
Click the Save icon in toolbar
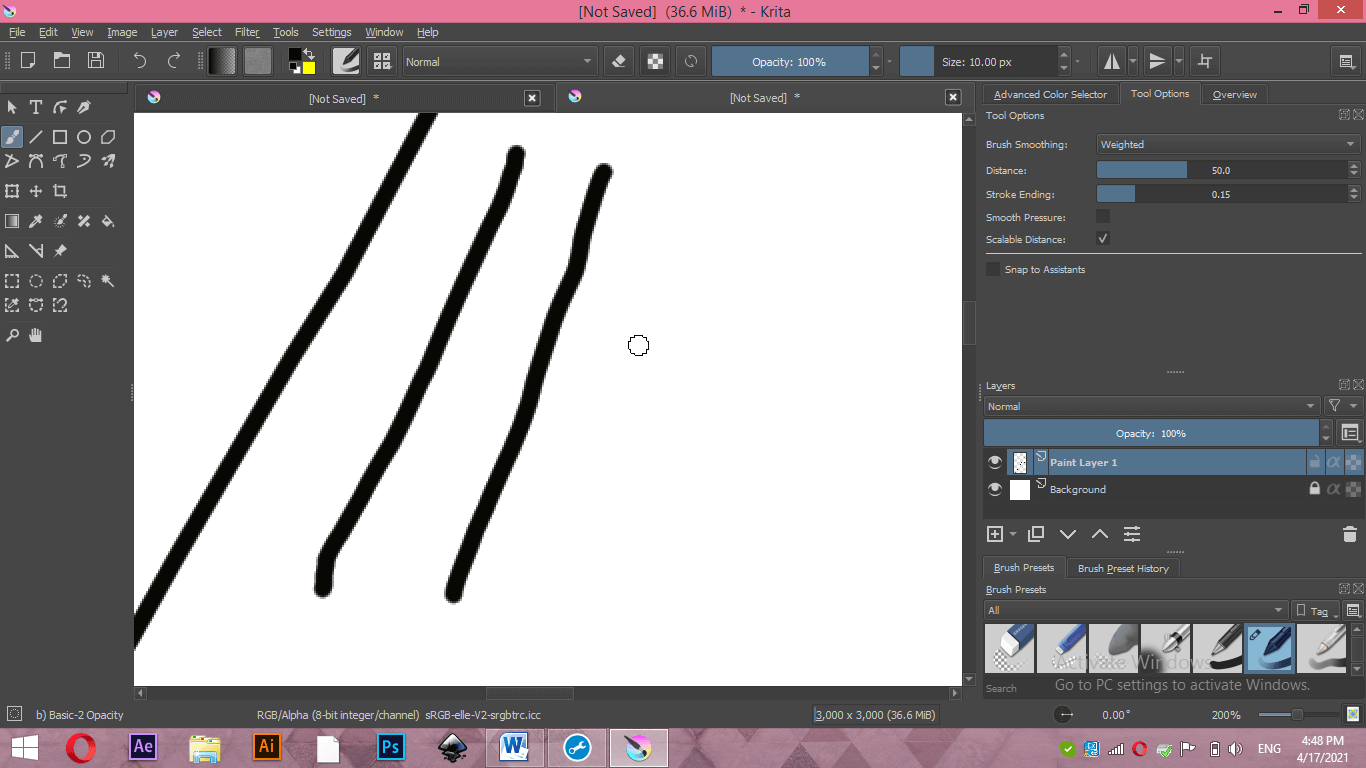[x=96, y=61]
